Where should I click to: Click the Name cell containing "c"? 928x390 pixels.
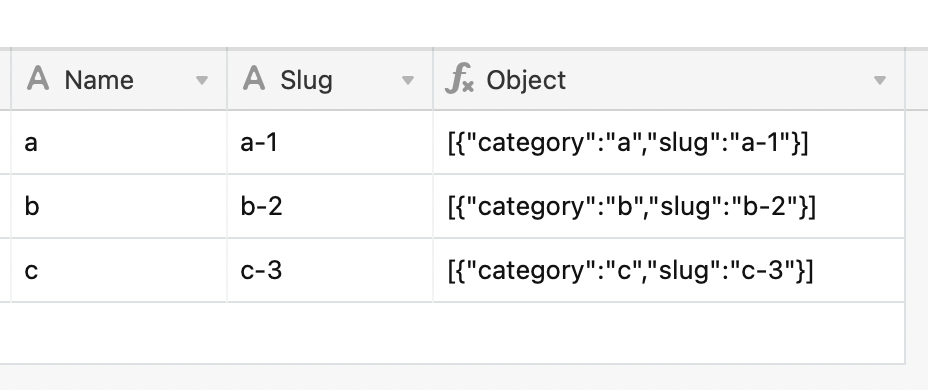pyautogui.click(x=119, y=270)
